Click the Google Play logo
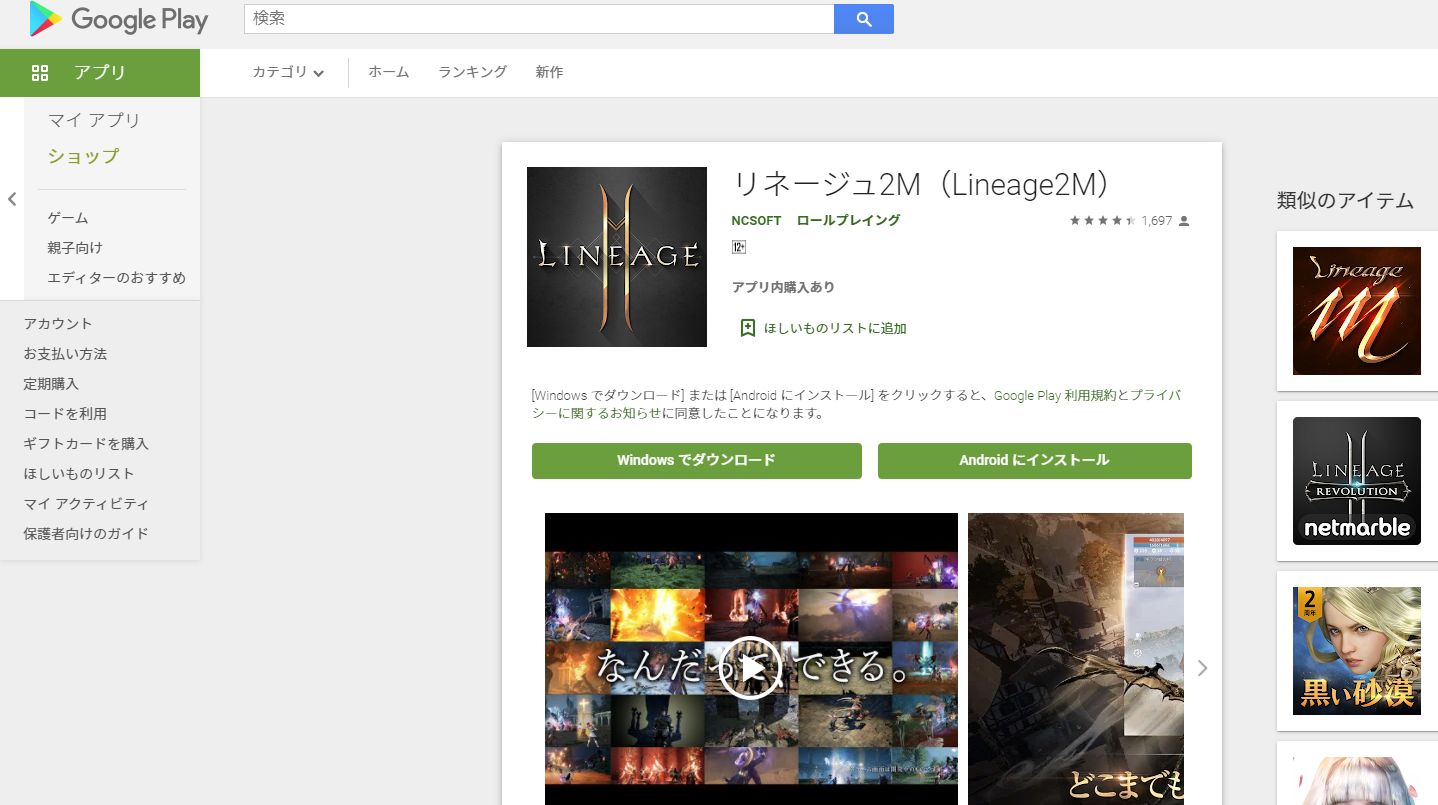The image size is (1438, 805). click(118, 19)
